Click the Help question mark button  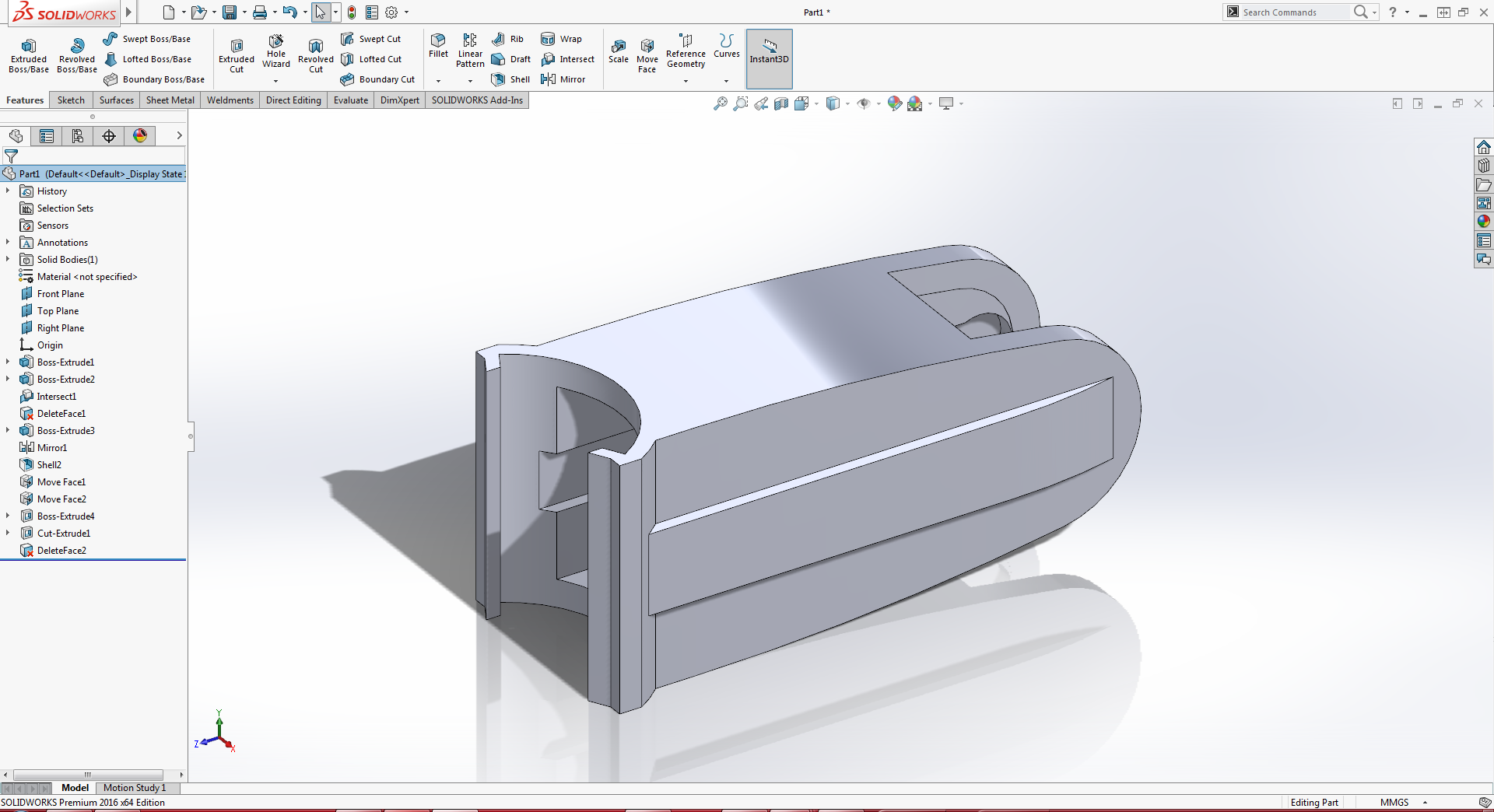coord(1394,12)
